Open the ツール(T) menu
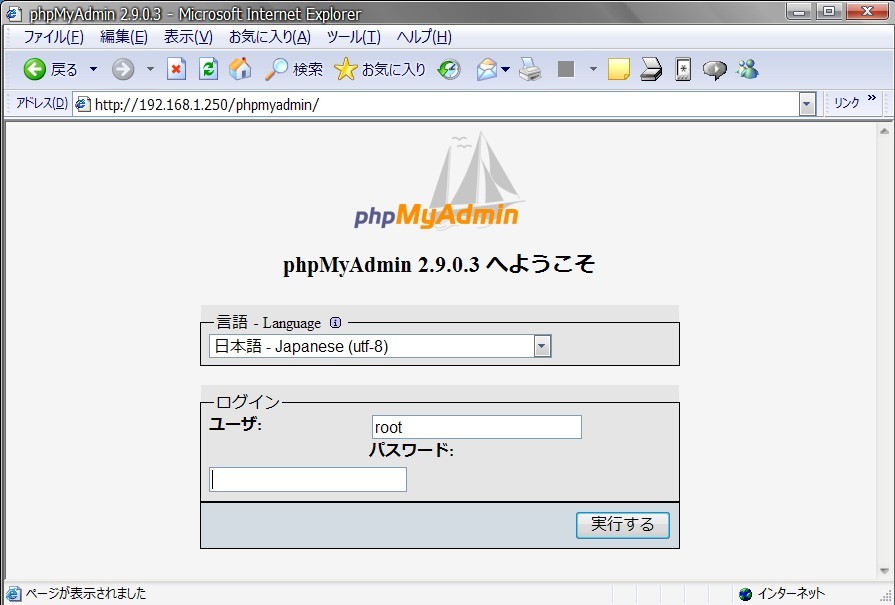This screenshot has height=605, width=895. pyautogui.click(x=354, y=37)
